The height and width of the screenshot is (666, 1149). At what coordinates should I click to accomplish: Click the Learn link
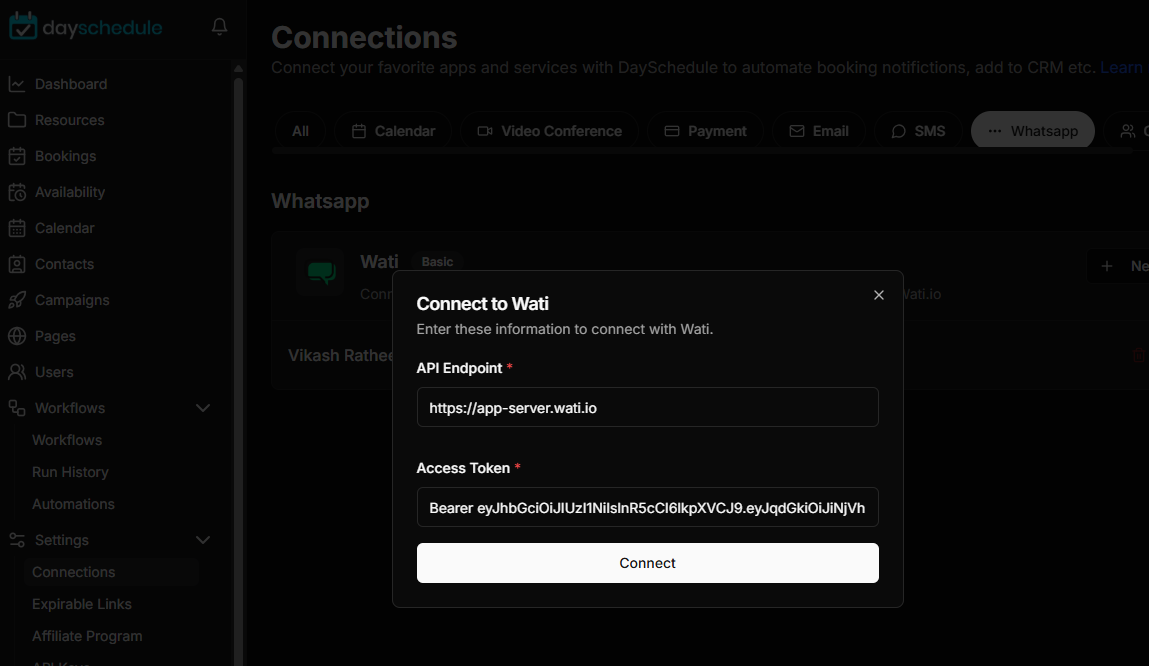coord(1121,67)
